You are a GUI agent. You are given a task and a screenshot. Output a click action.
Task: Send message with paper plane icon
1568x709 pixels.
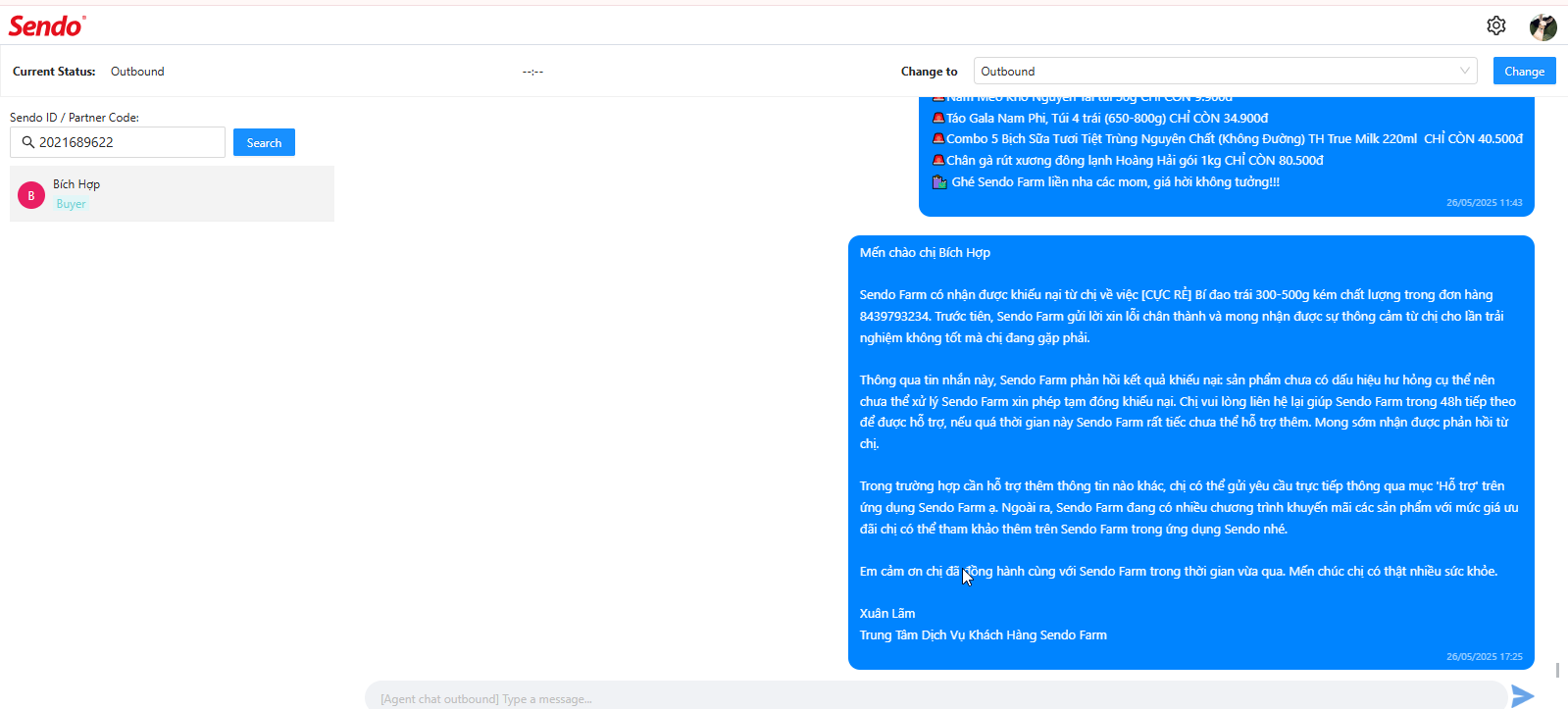pos(1522,696)
